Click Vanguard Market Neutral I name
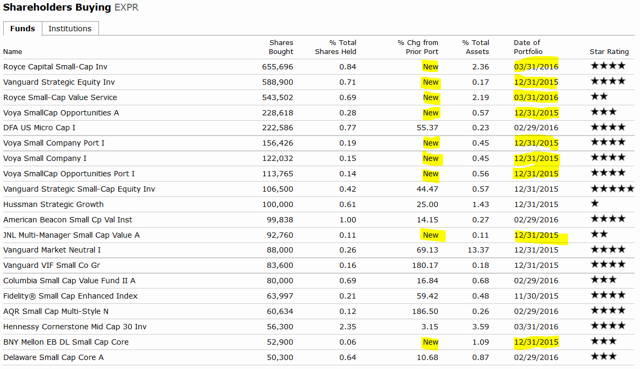The width and height of the screenshot is (640, 369). 52,250
